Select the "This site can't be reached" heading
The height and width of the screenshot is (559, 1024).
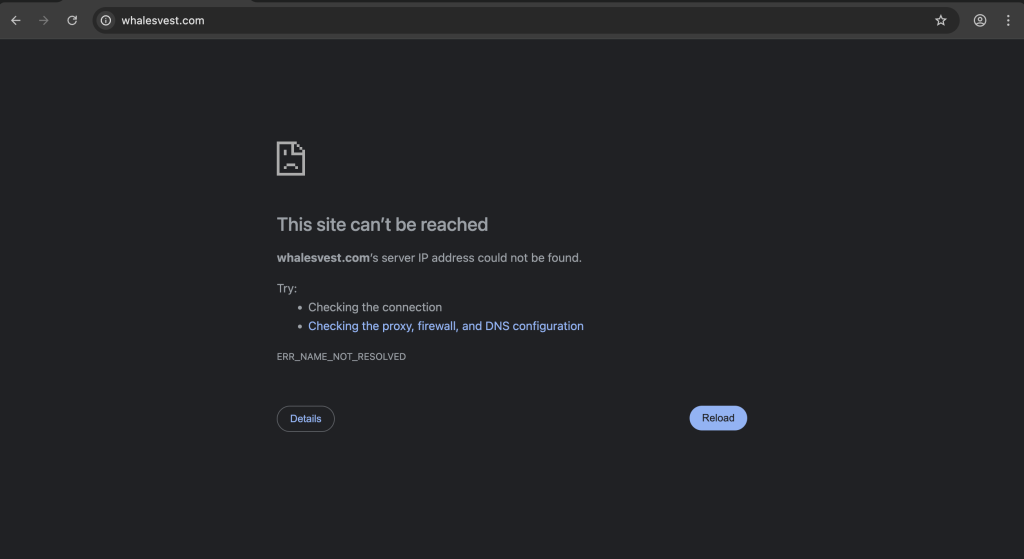pyautogui.click(x=382, y=224)
